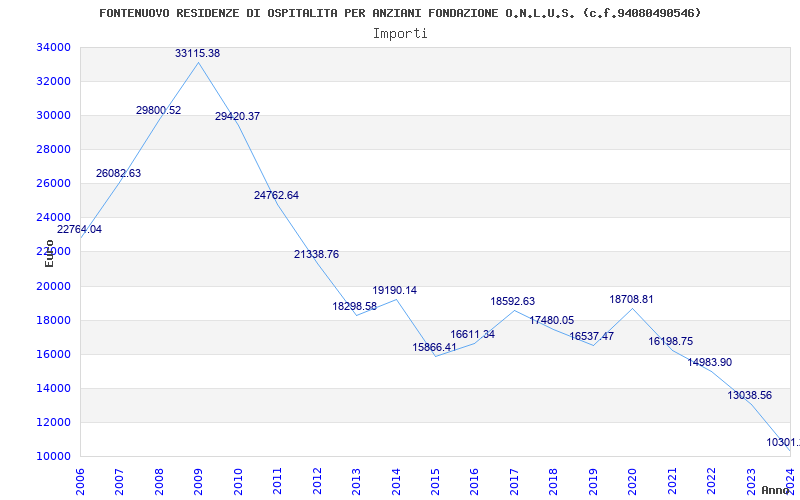Click y-axis value 32000
Screen dimensions: 800x500
(x=54, y=82)
